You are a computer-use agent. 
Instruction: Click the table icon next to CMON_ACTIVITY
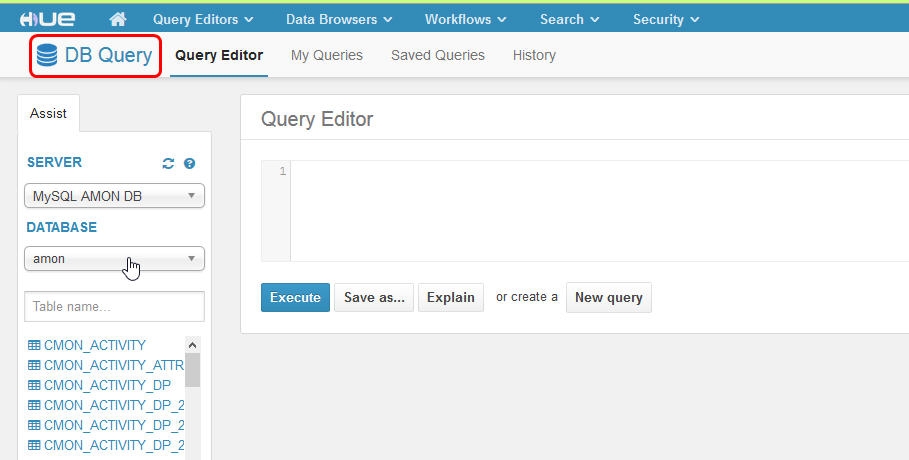(34, 345)
